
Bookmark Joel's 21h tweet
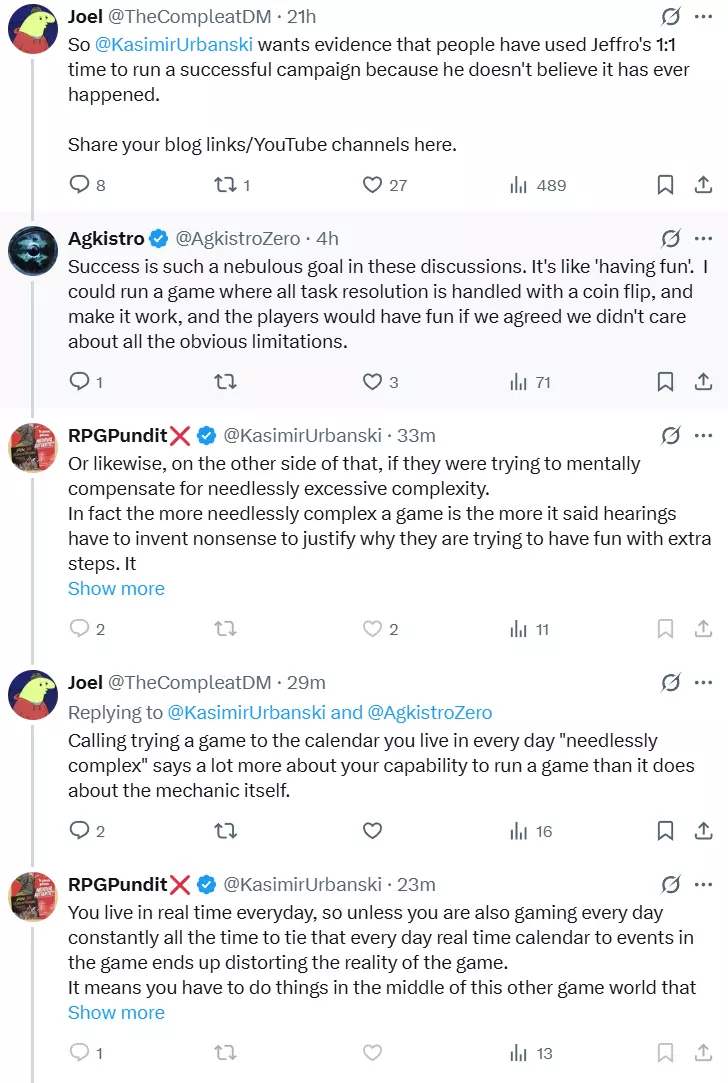(665, 184)
